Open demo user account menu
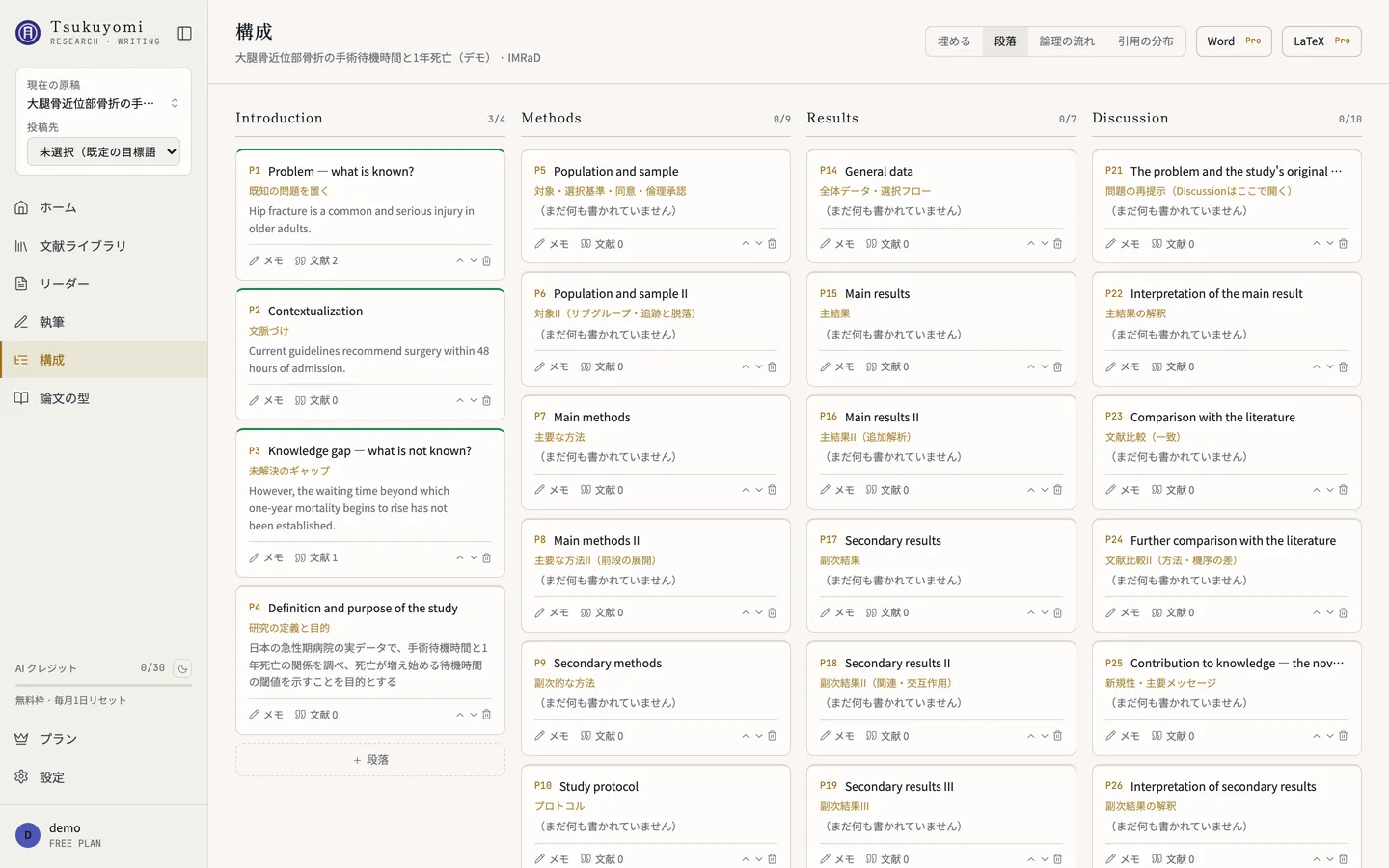The height and width of the screenshot is (868, 1389). tap(103, 835)
